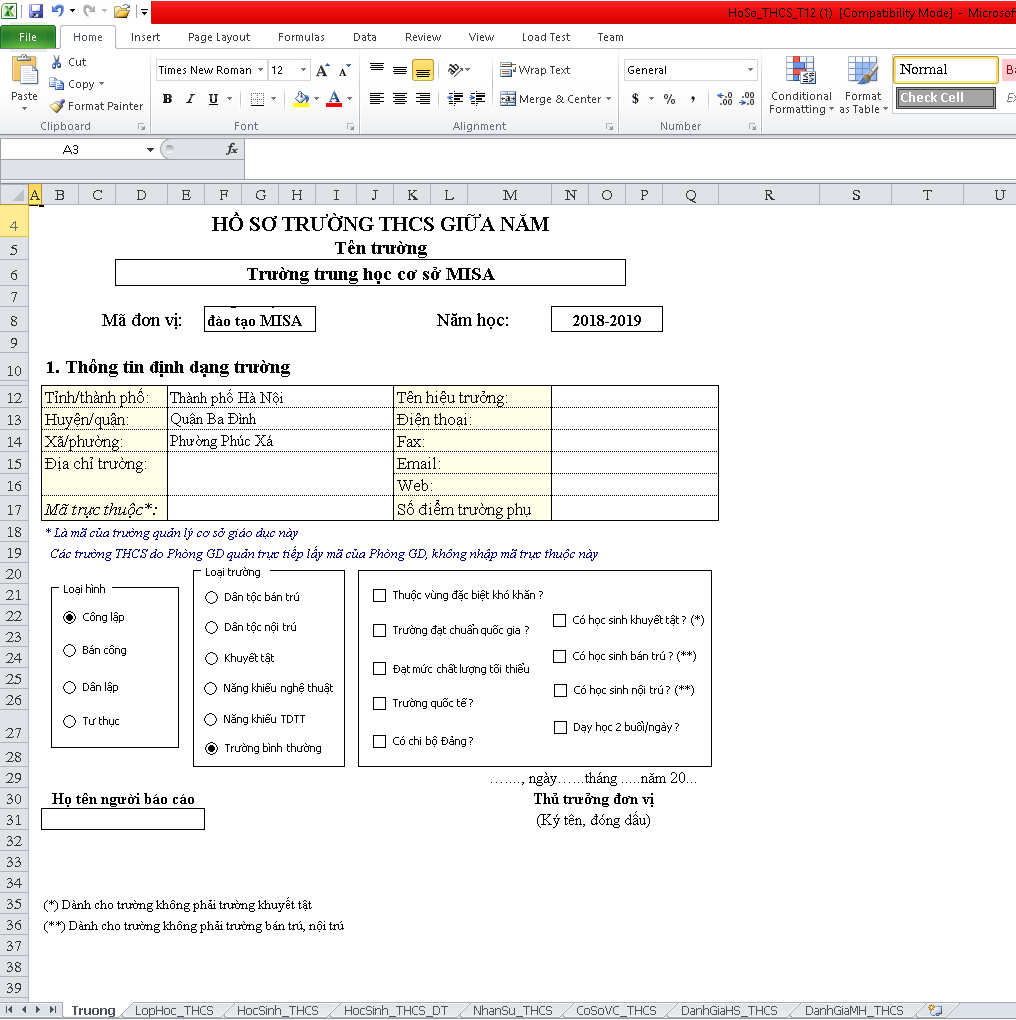Click Center text alignment icon
1016x1020 pixels.
click(400, 99)
